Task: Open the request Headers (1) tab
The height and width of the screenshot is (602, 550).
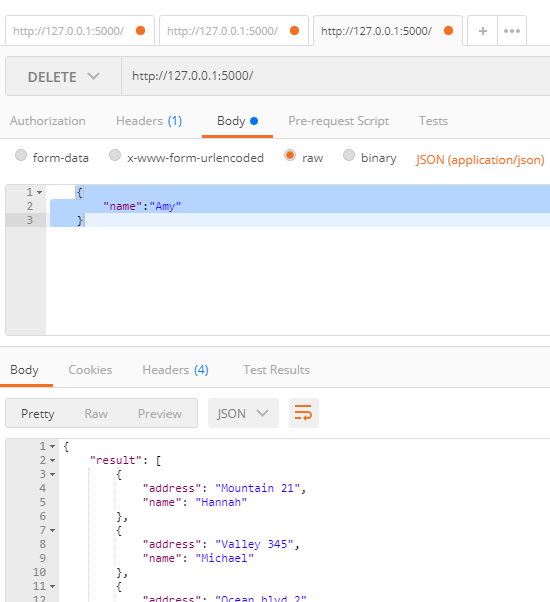Action: (x=149, y=121)
